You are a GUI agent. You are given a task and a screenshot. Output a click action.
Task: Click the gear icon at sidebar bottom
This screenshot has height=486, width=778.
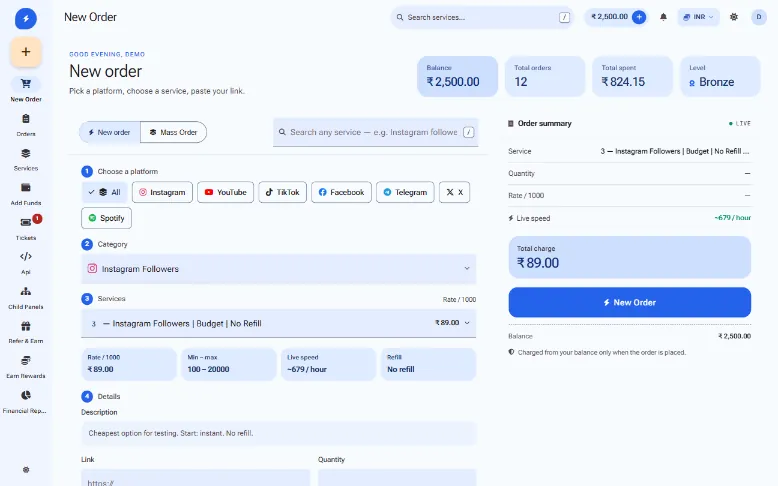pyautogui.click(x=26, y=470)
